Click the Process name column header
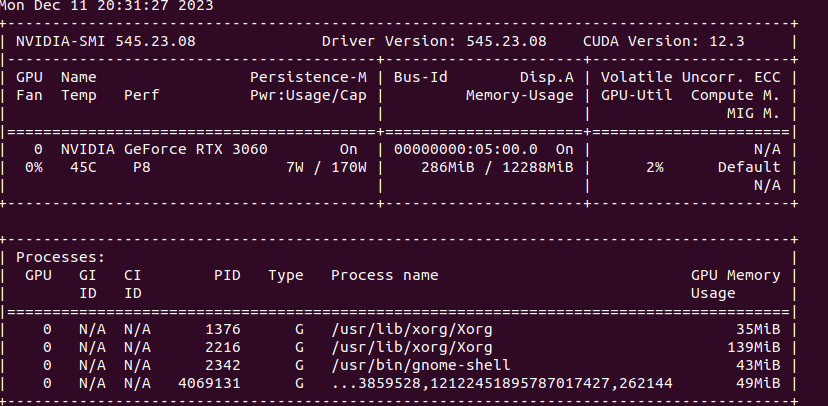Image resolution: width=828 pixels, height=406 pixels. click(384, 275)
